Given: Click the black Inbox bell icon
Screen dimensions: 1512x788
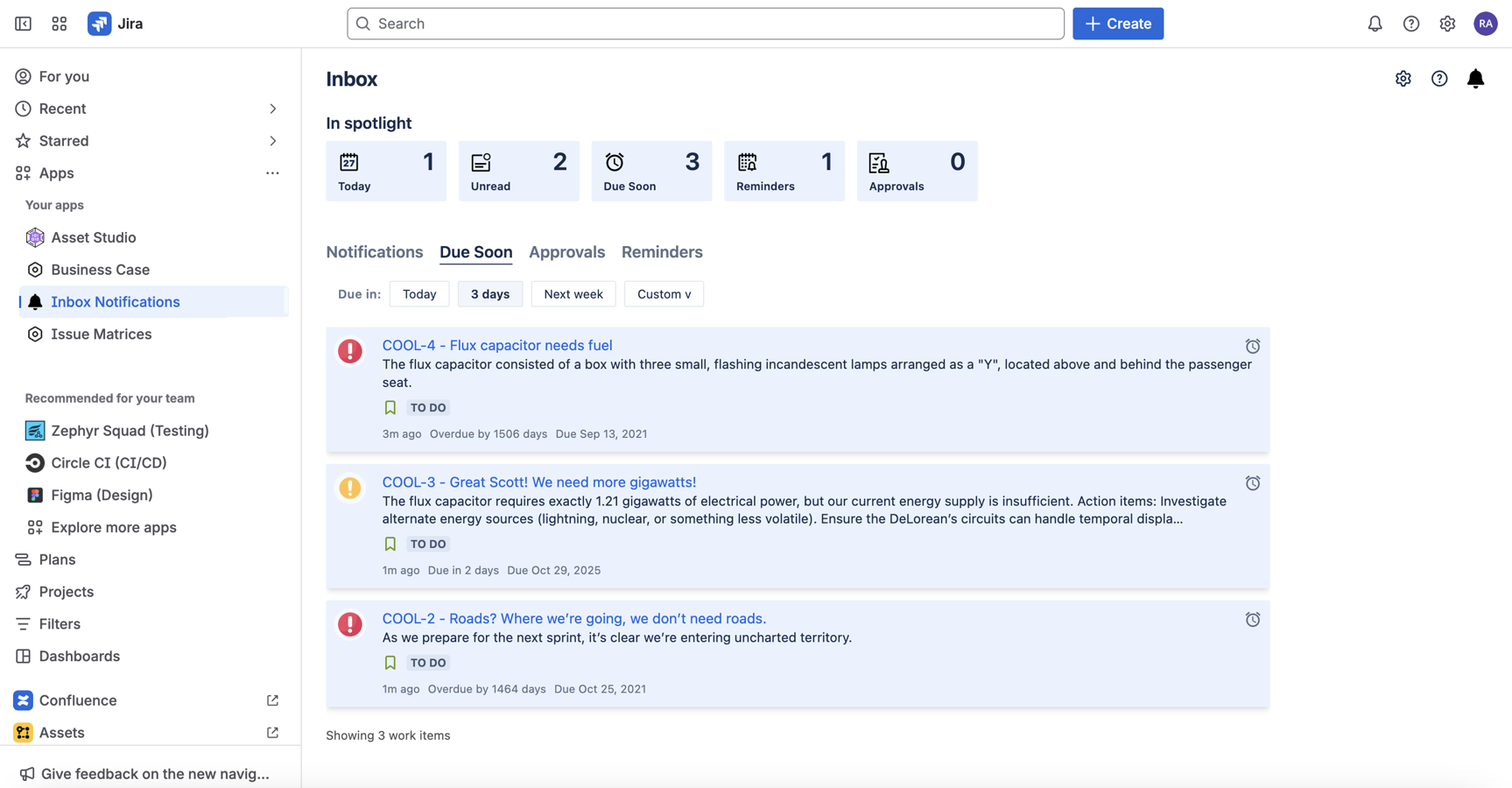Looking at the screenshot, I should [1475, 79].
